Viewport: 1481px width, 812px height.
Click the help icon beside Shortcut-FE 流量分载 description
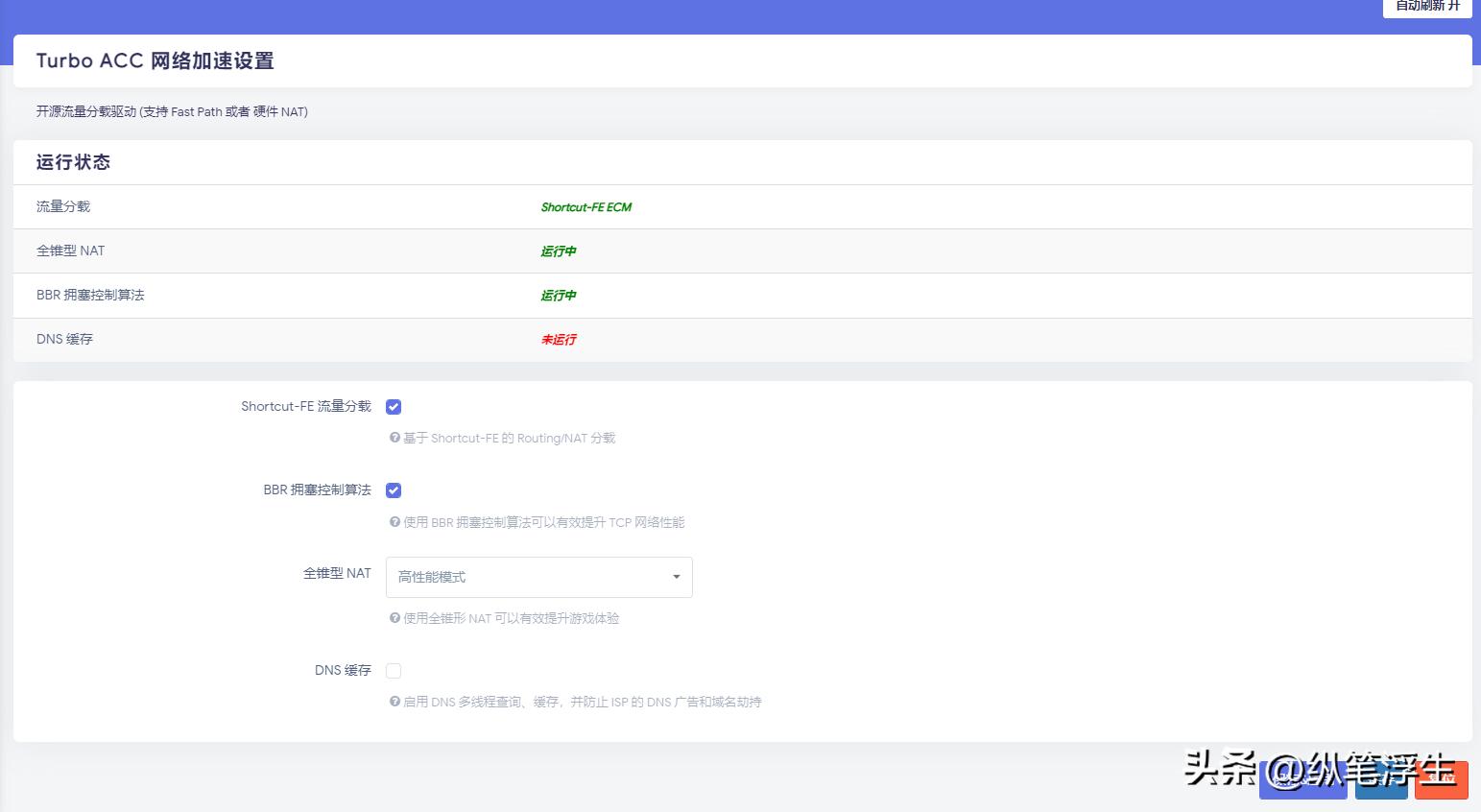click(394, 438)
